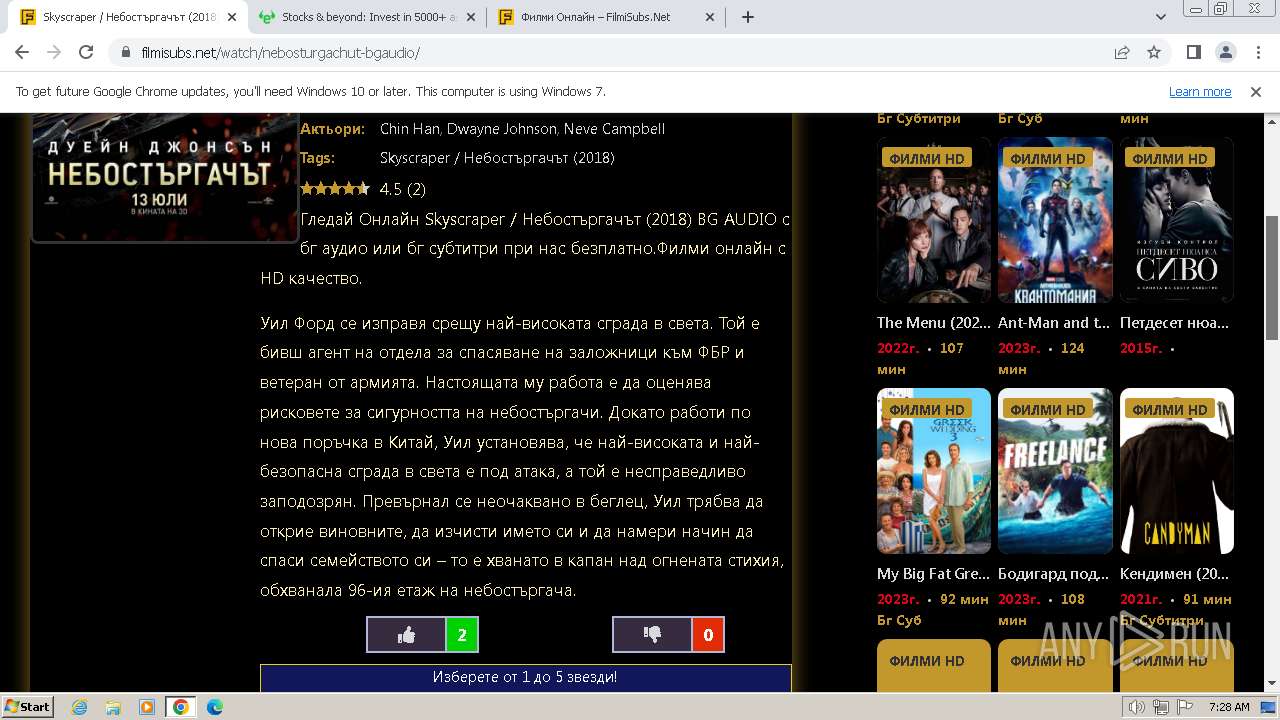View site information lock icon
This screenshot has width=1280, height=720.
point(126,52)
